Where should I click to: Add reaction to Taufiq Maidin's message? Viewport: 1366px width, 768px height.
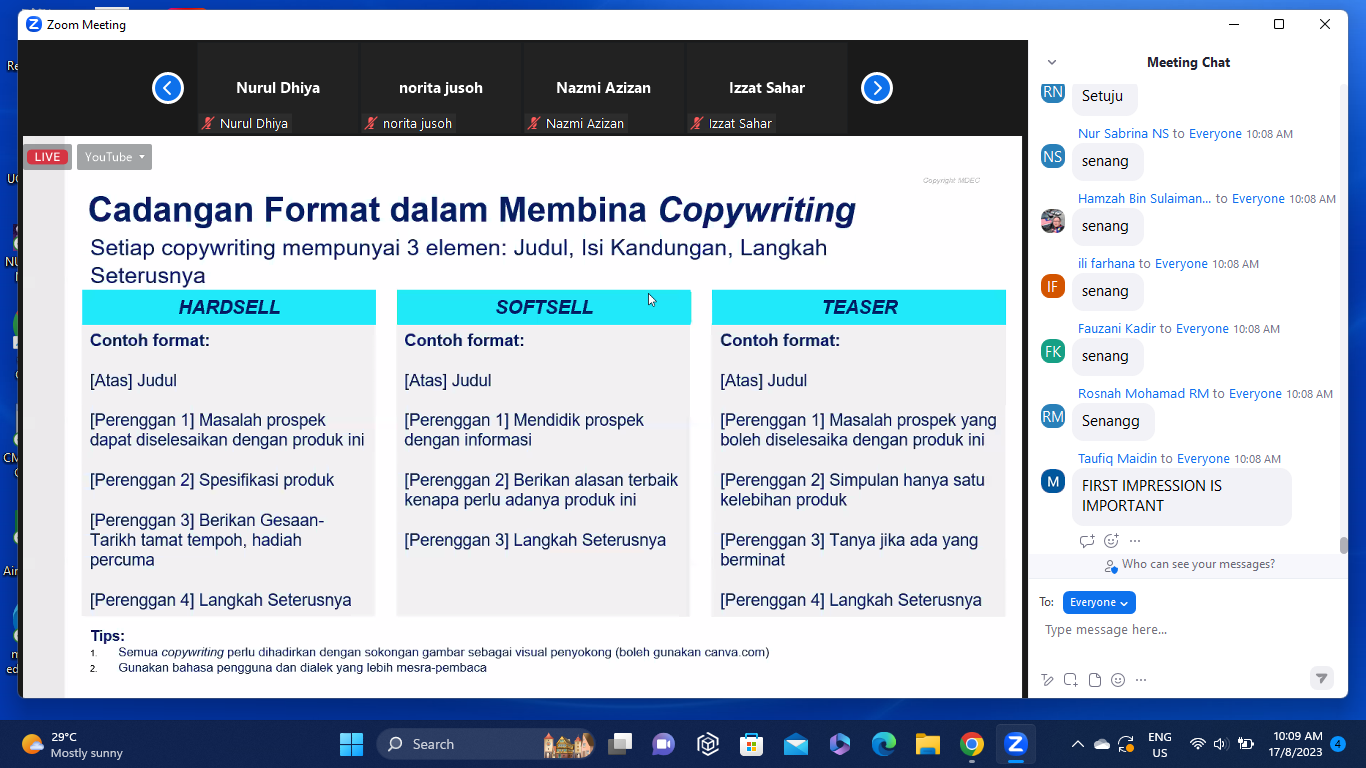click(x=1111, y=541)
